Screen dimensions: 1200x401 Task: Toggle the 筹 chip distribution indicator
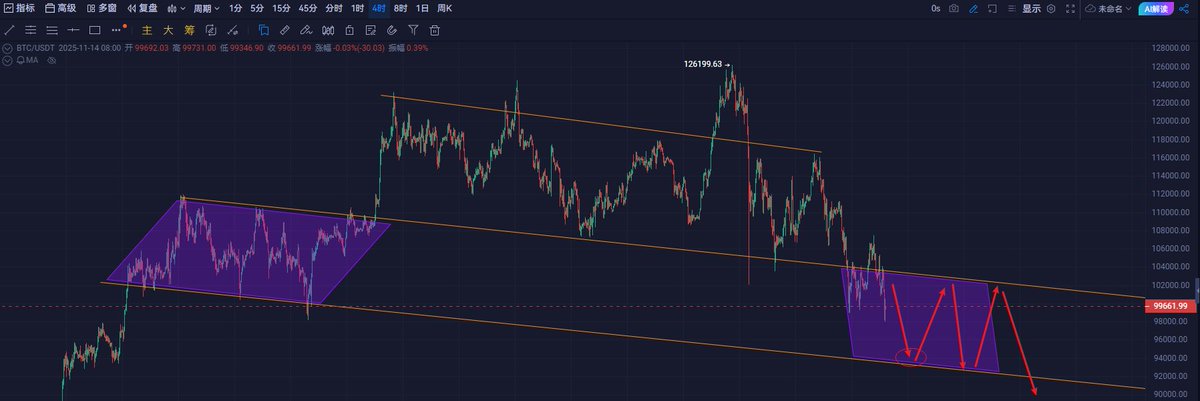click(189, 30)
